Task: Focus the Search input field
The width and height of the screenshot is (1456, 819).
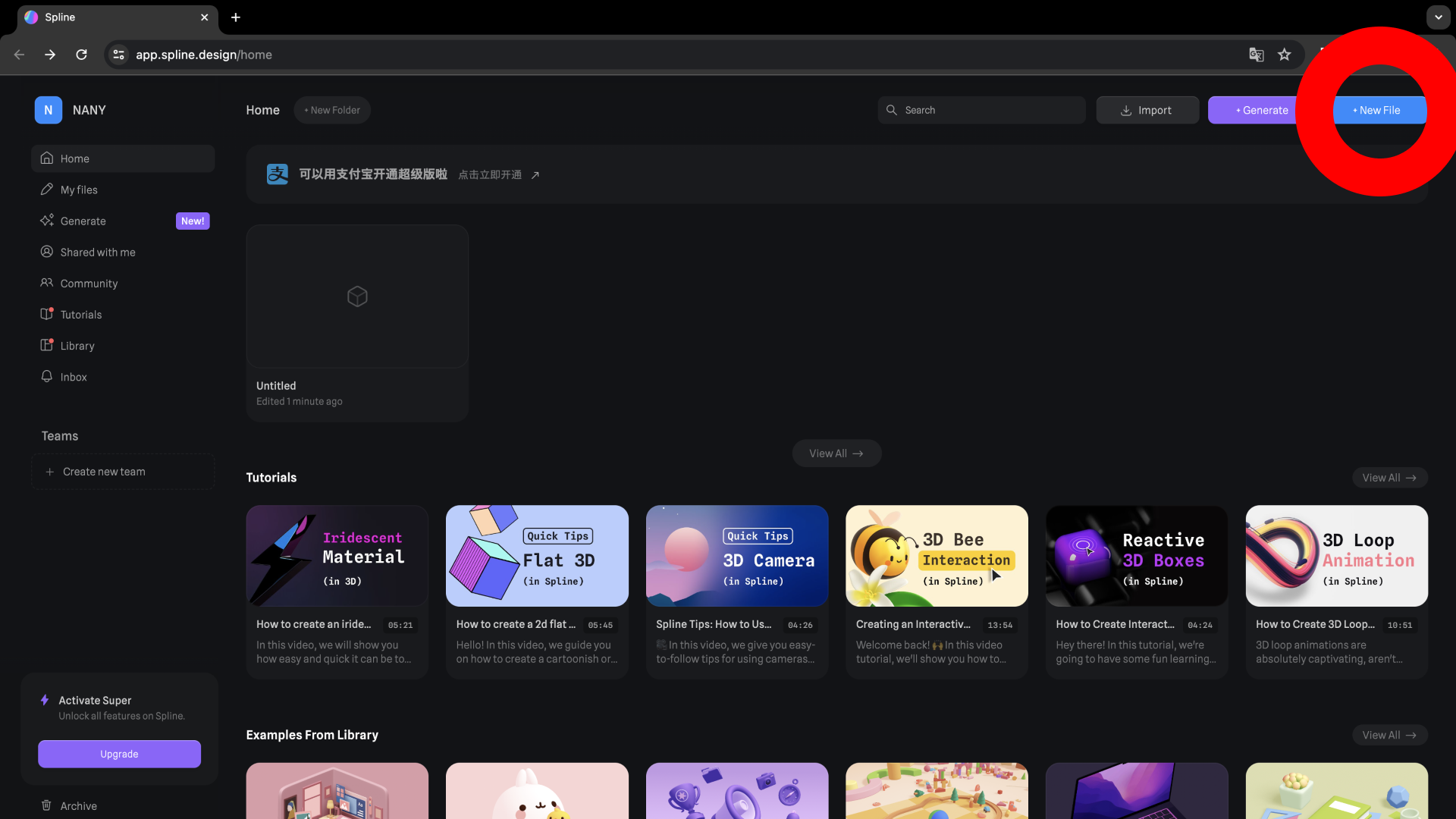Action: (986, 110)
